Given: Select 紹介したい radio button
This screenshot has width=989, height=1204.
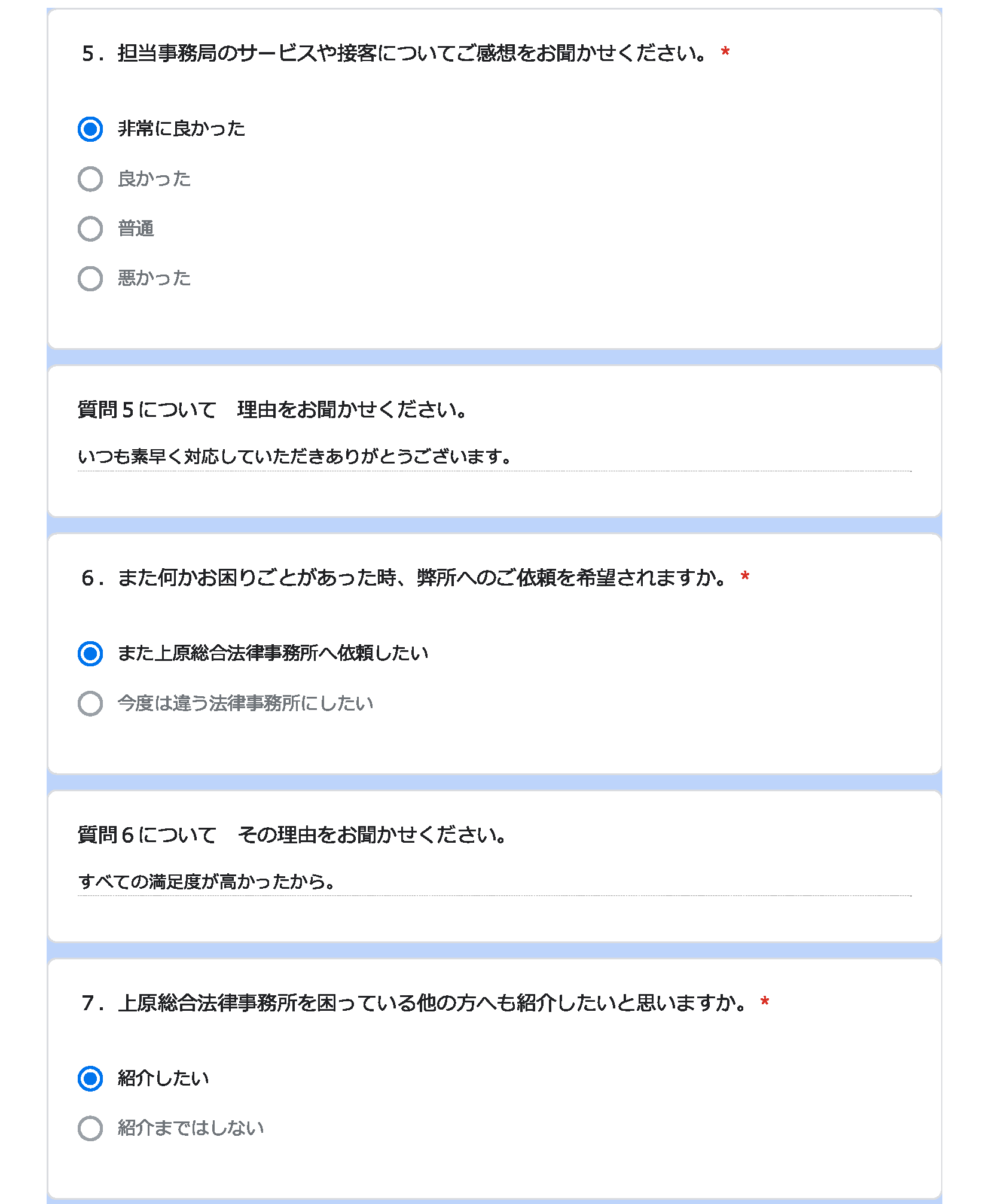Looking at the screenshot, I should 90,1078.
